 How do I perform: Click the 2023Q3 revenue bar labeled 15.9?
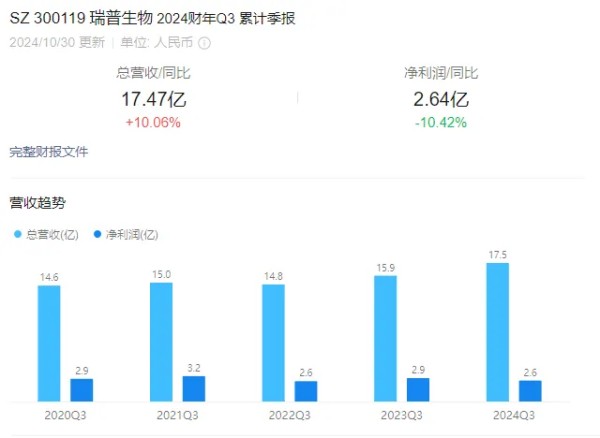point(385,339)
